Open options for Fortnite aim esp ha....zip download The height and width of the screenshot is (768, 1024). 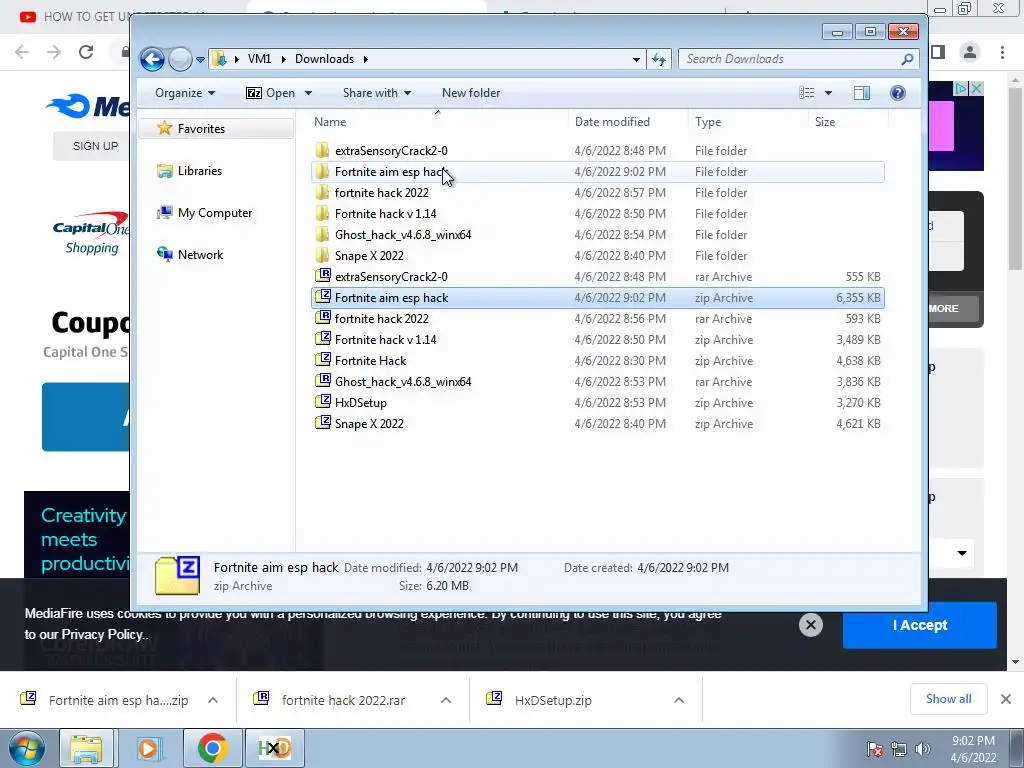(213, 700)
